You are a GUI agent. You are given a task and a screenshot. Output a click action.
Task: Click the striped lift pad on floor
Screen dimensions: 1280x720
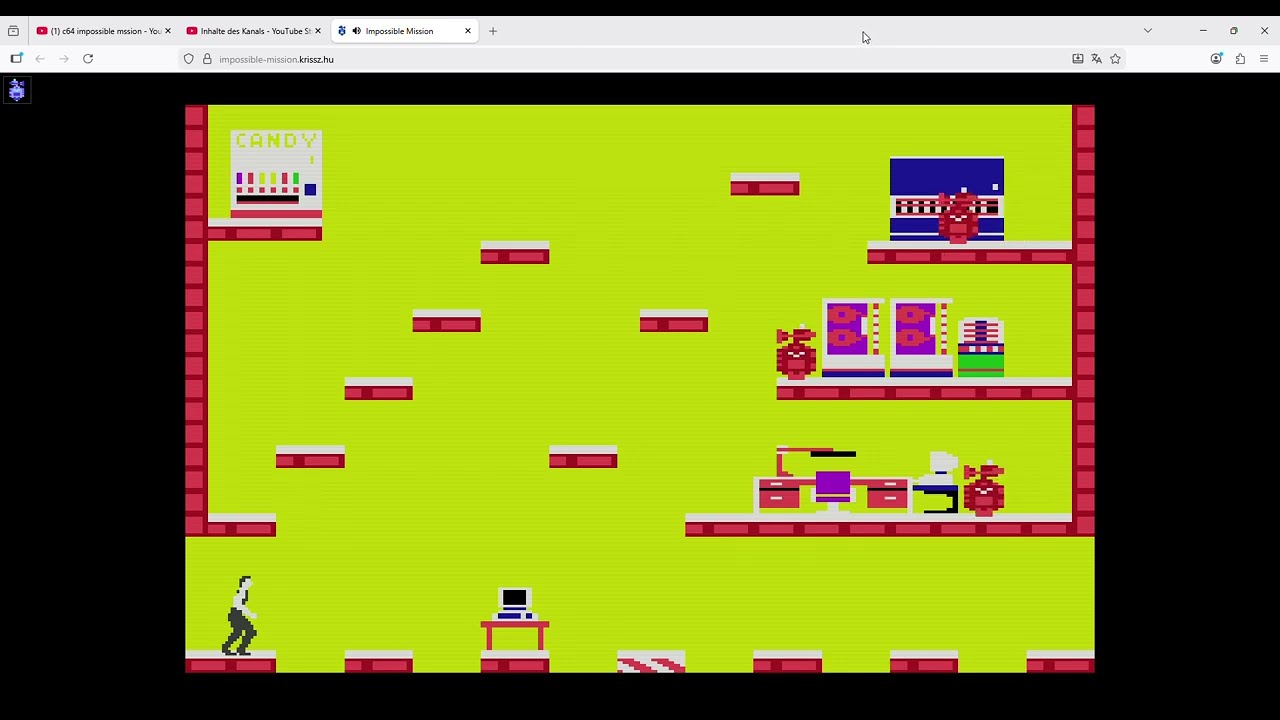click(x=651, y=663)
